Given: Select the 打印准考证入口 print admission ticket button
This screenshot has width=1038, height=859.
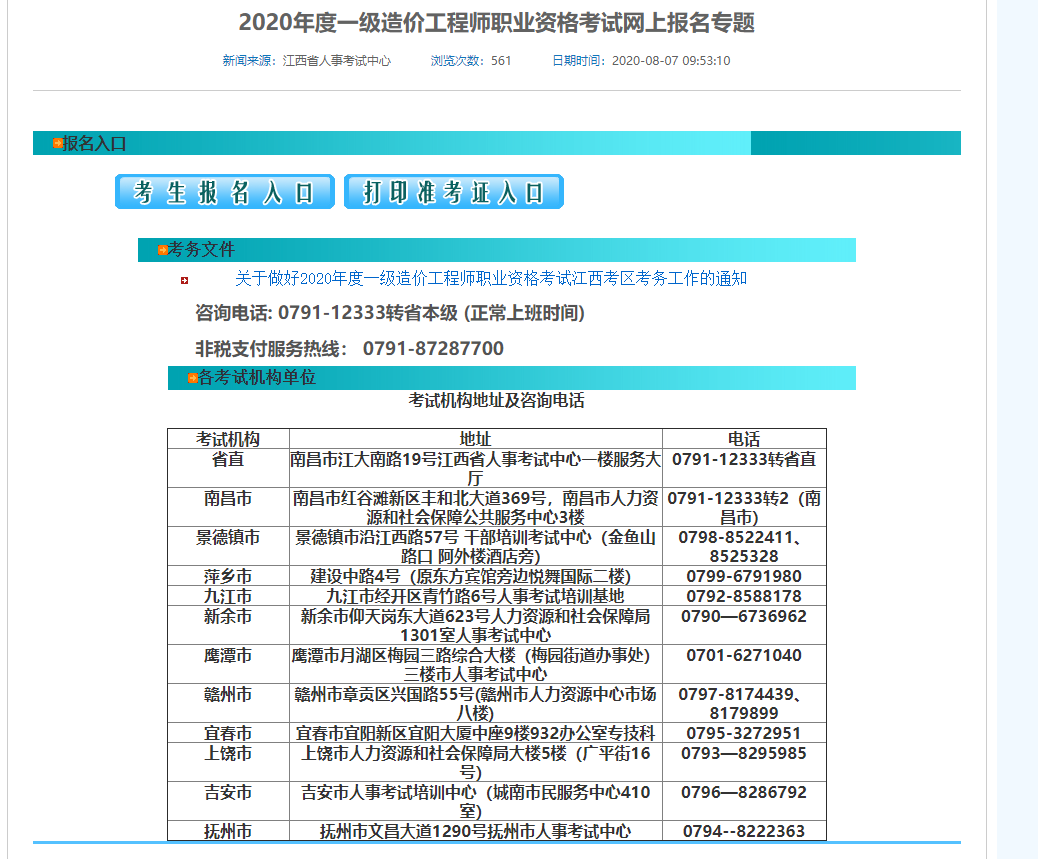Looking at the screenshot, I should [453, 191].
